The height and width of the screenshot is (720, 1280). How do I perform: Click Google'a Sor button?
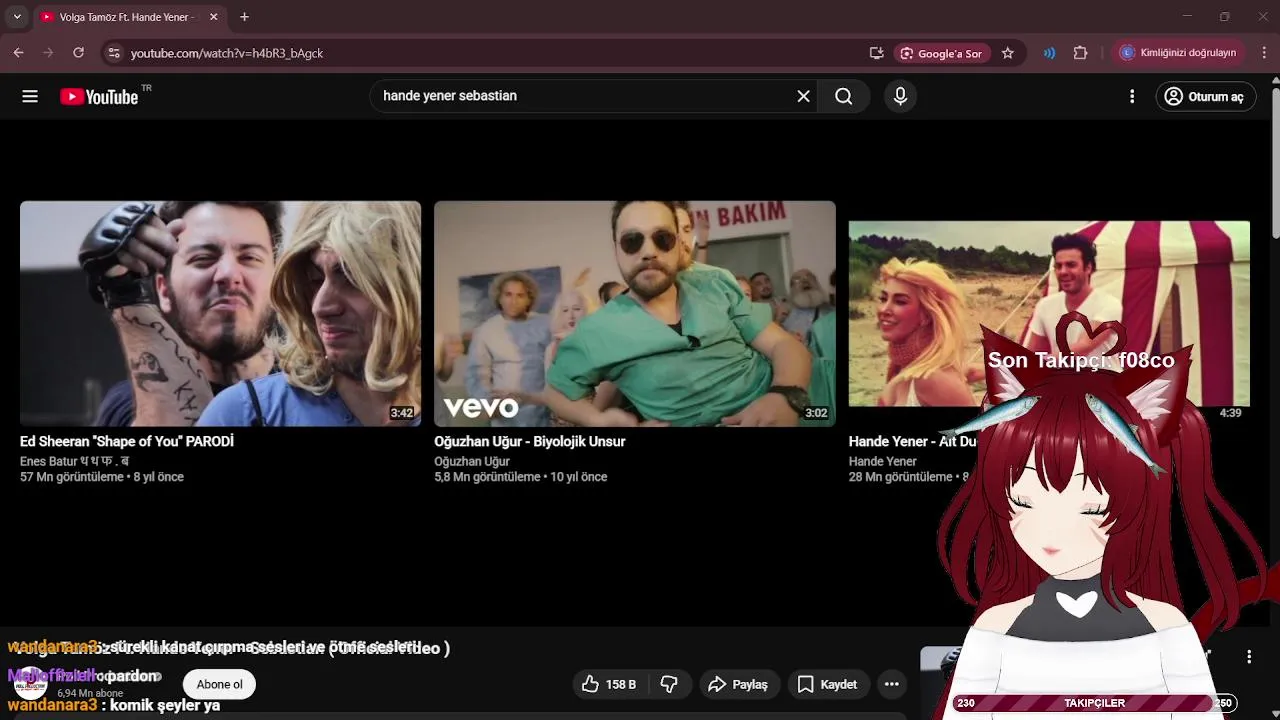coord(941,53)
